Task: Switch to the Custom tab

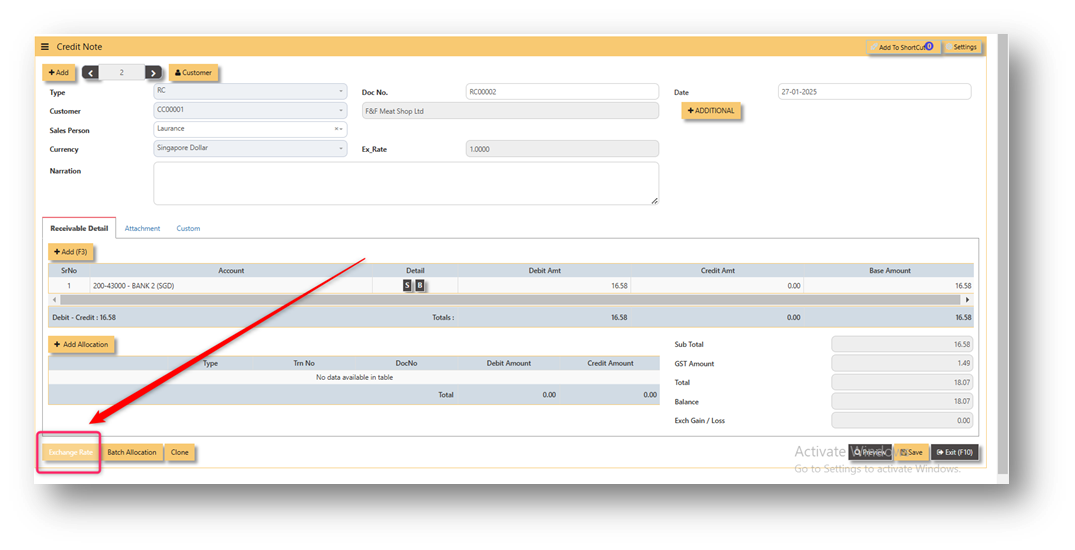Action: (188, 228)
